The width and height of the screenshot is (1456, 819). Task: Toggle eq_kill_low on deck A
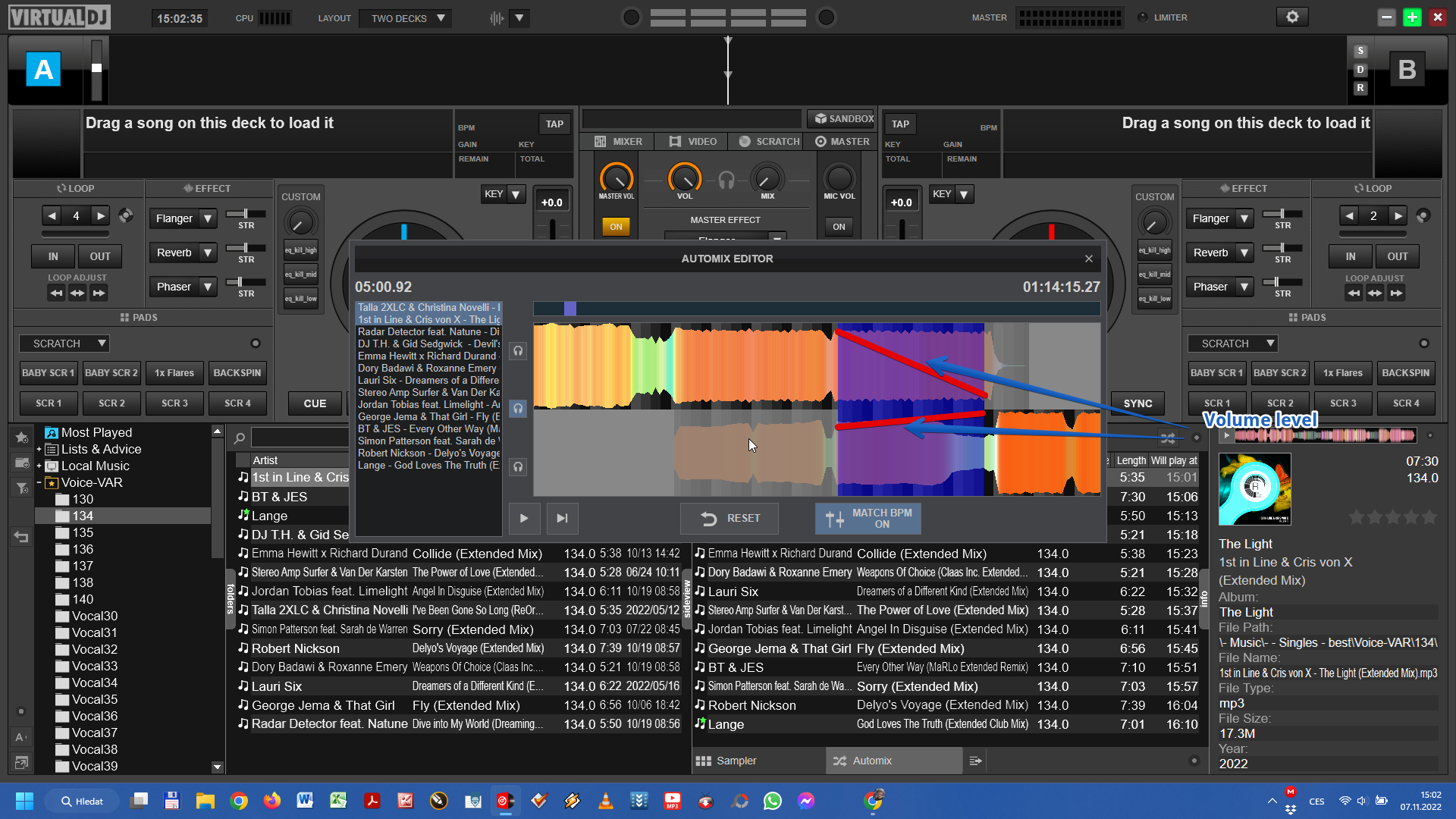[301, 299]
